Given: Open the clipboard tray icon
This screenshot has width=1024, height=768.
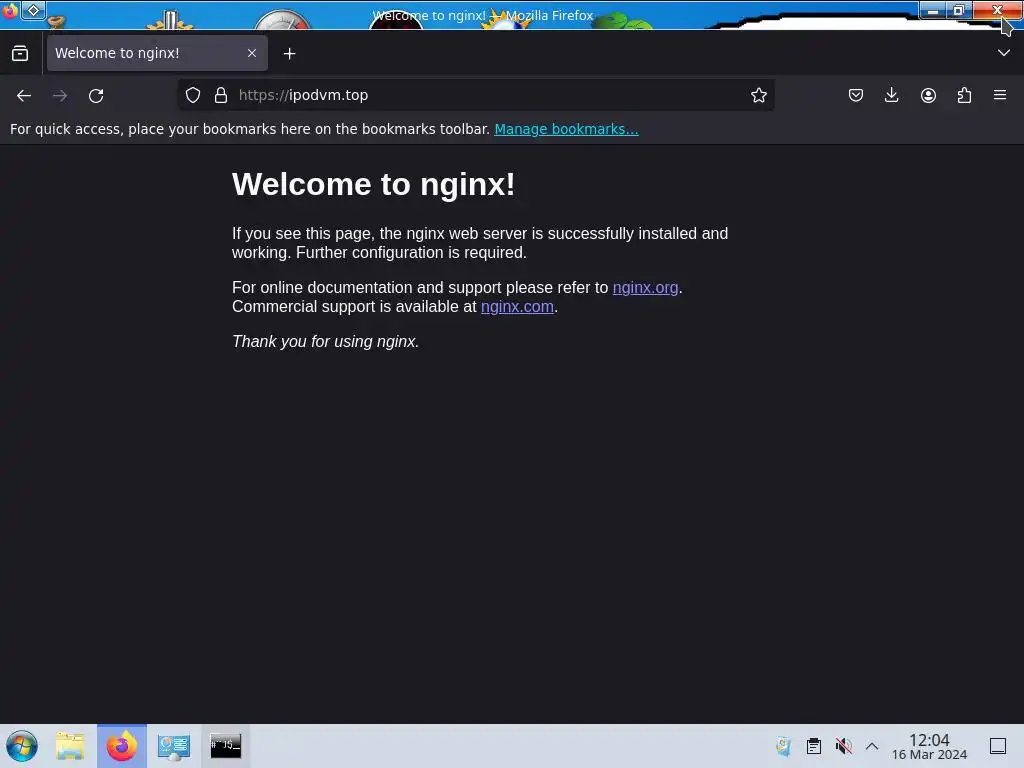Looking at the screenshot, I should 814,746.
